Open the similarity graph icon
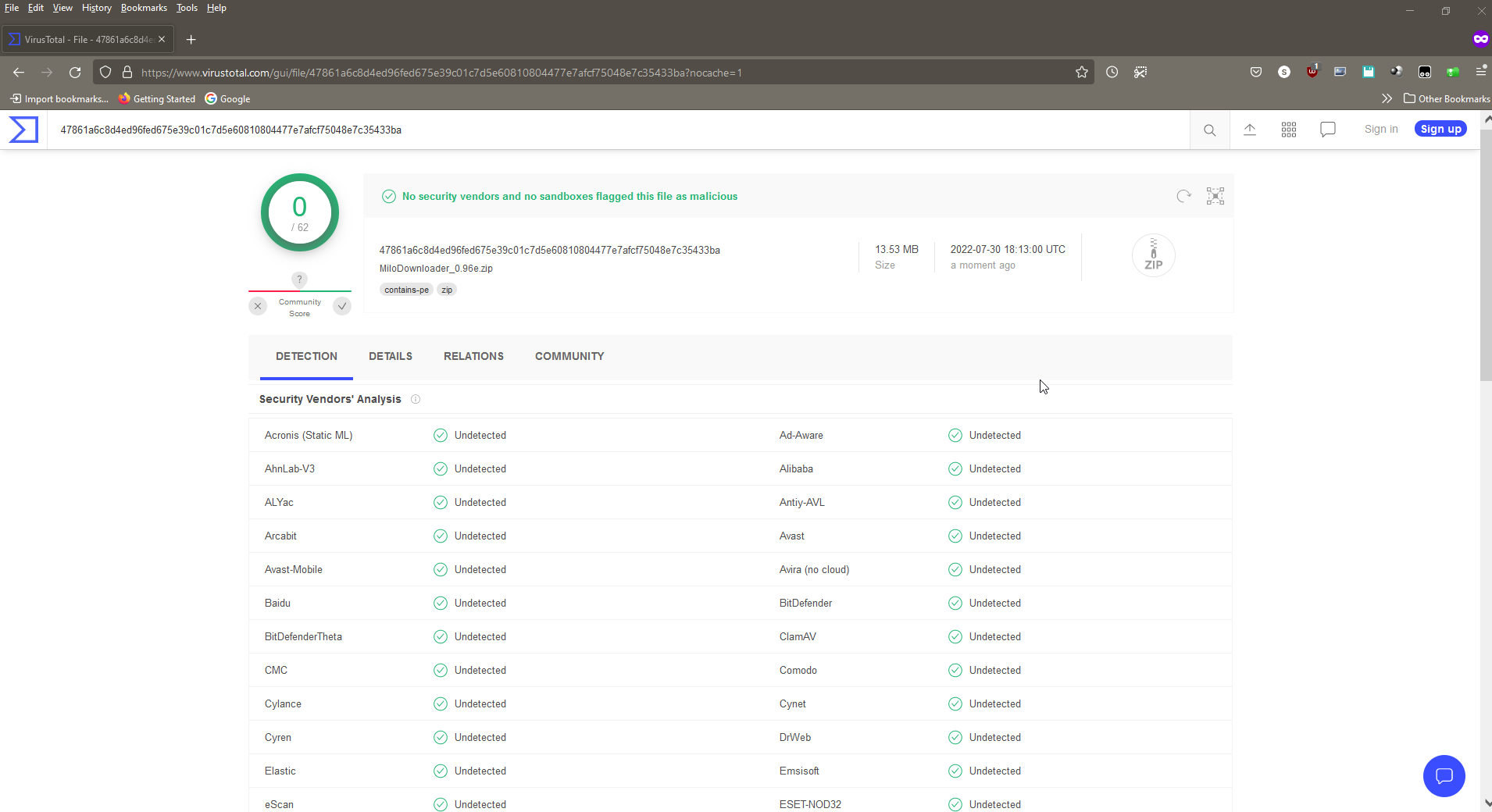The width and height of the screenshot is (1492, 812). point(1215,196)
